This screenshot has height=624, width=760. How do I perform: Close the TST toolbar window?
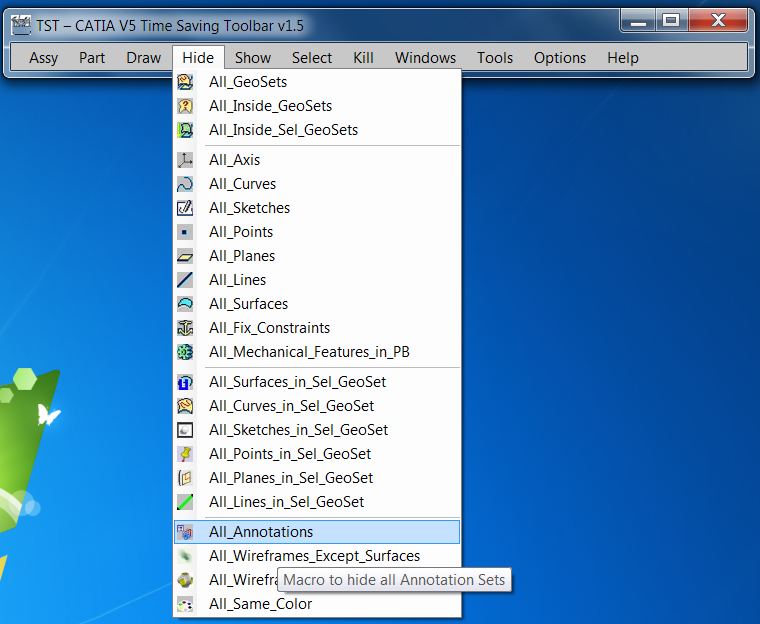pos(718,21)
